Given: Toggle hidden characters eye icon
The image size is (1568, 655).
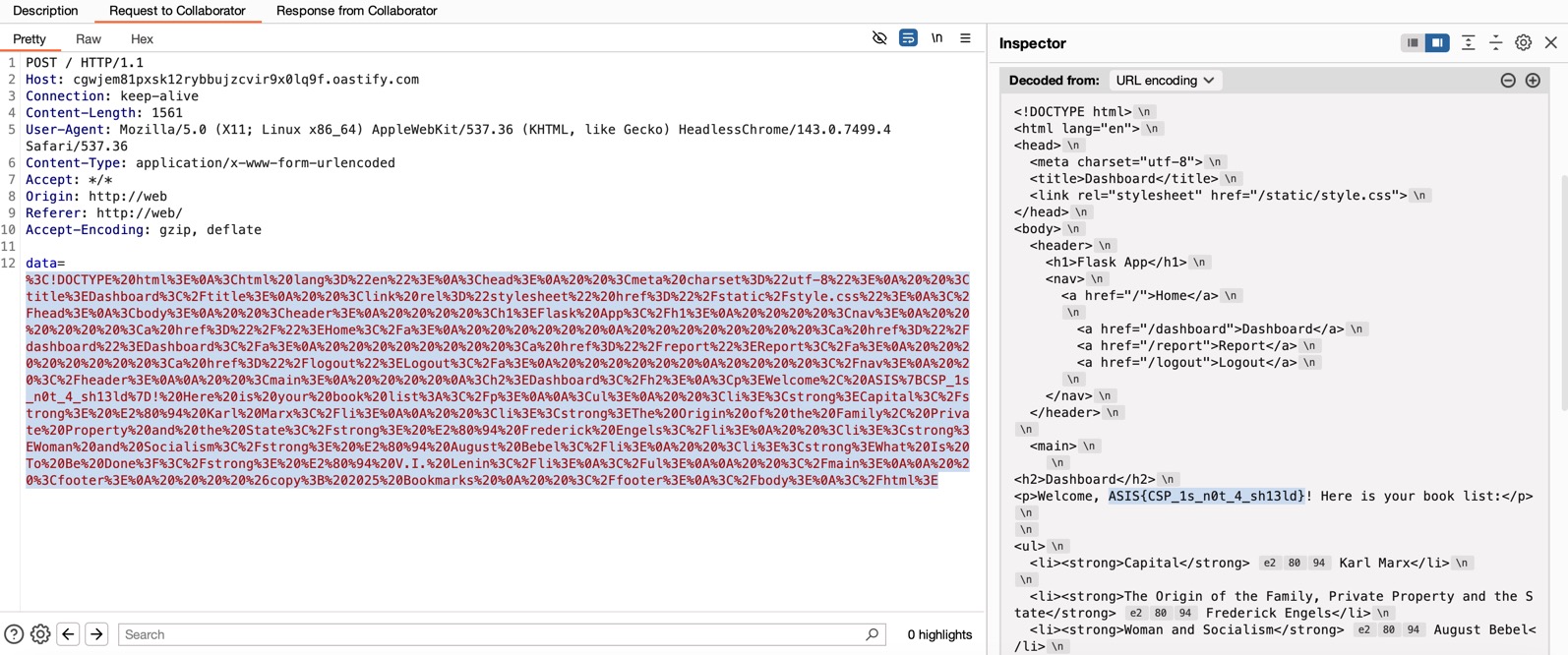Looking at the screenshot, I should [879, 38].
